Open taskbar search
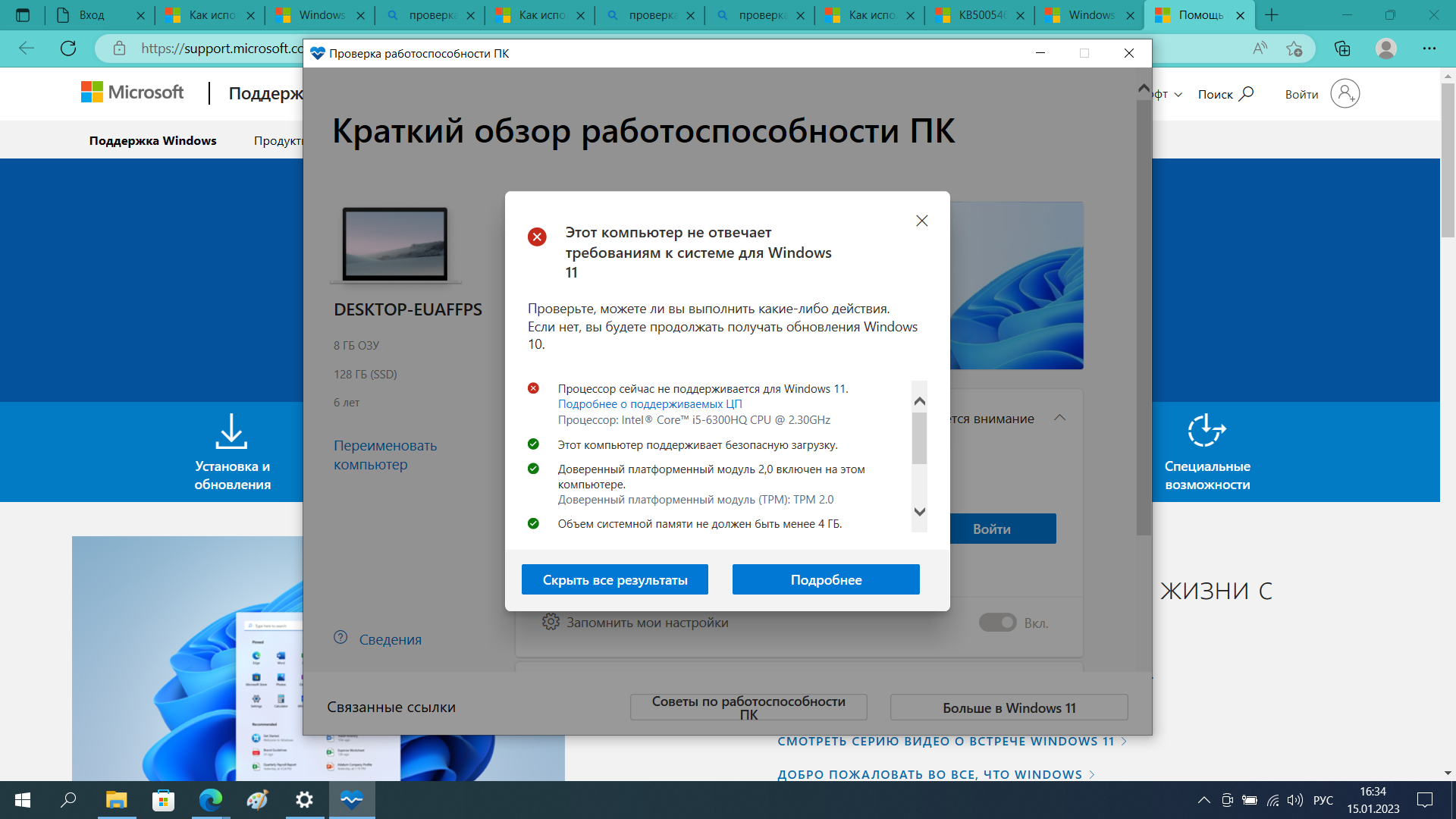 coord(68,800)
